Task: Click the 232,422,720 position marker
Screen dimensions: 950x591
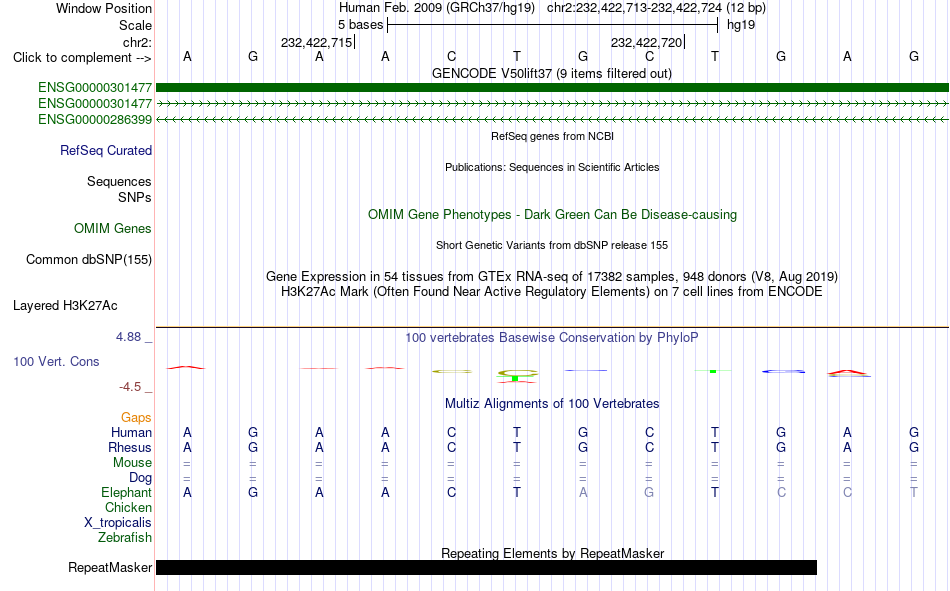Action: coord(646,42)
